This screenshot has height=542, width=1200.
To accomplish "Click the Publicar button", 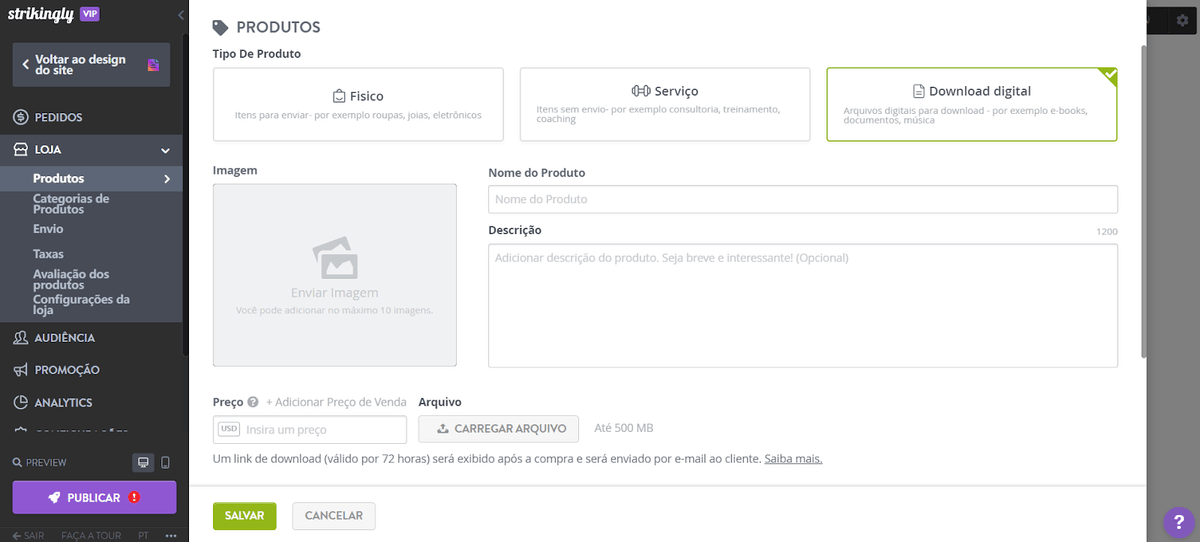I will click(x=94, y=498).
